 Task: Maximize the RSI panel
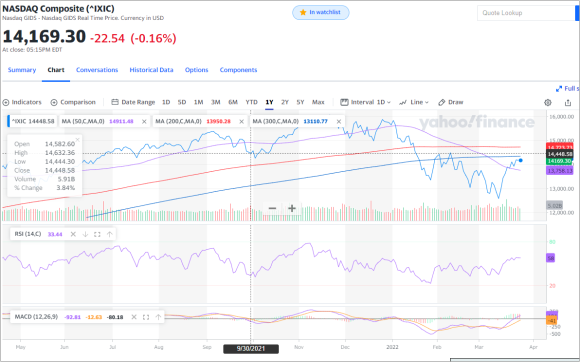pyautogui.click(x=97, y=234)
